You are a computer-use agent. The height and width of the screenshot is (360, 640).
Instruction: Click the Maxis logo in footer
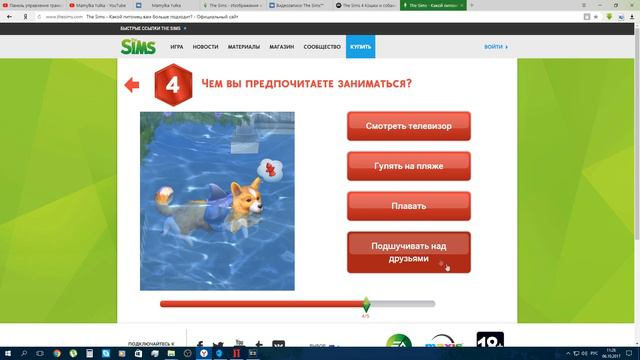443,341
